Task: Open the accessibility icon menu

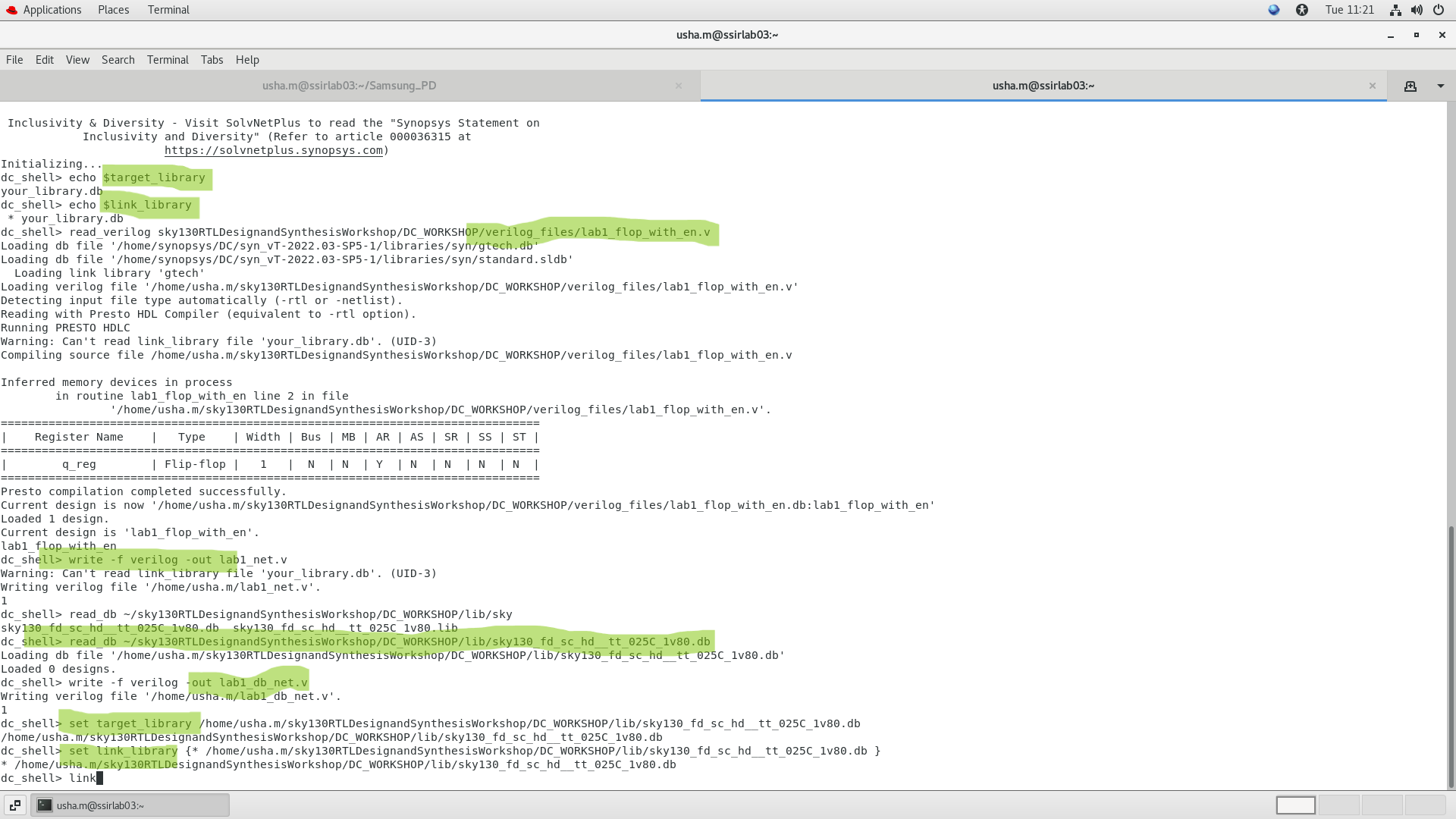Action: pos(1302,10)
